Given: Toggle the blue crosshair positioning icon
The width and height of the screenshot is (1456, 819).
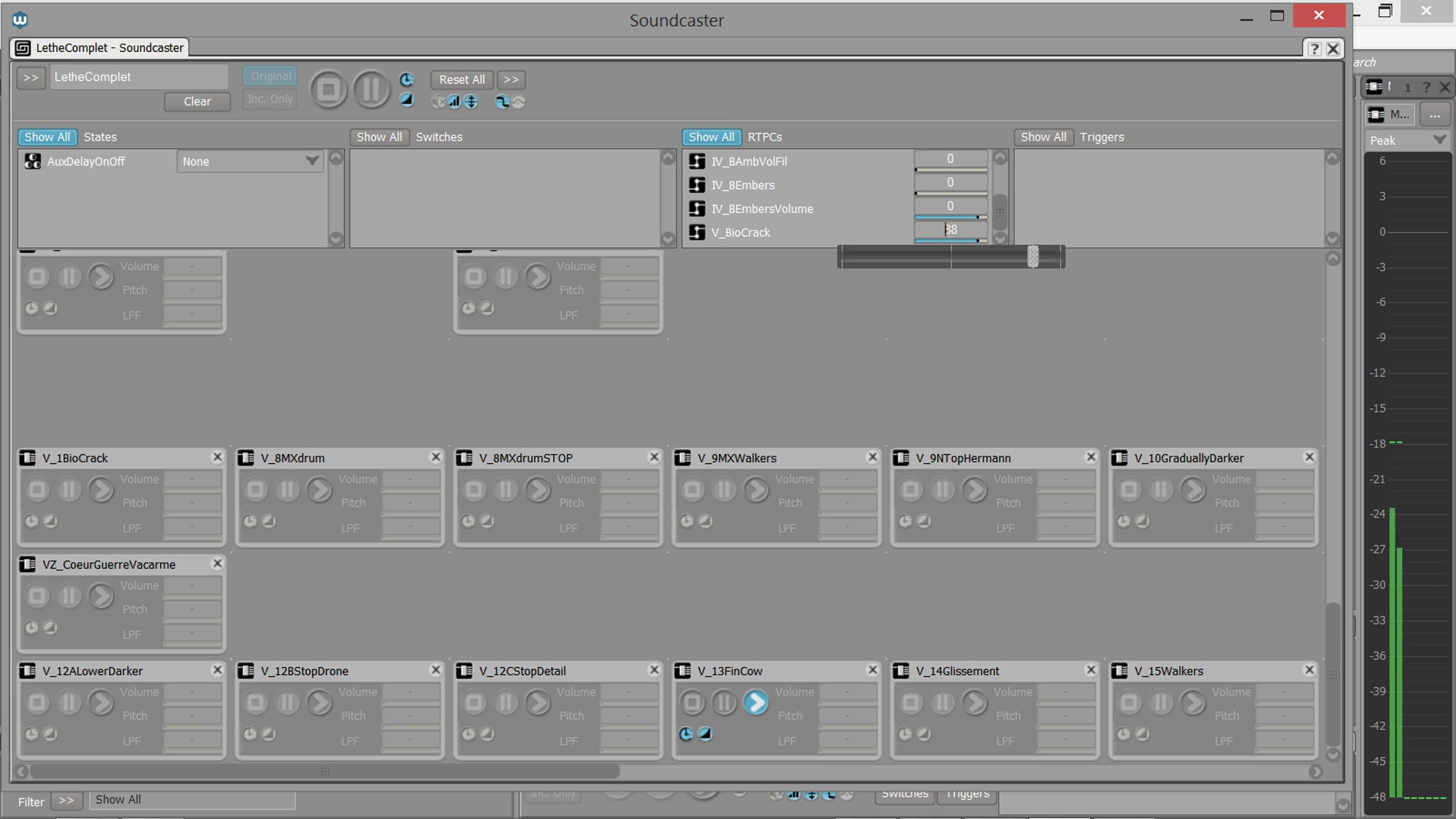Looking at the screenshot, I should tap(471, 101).
